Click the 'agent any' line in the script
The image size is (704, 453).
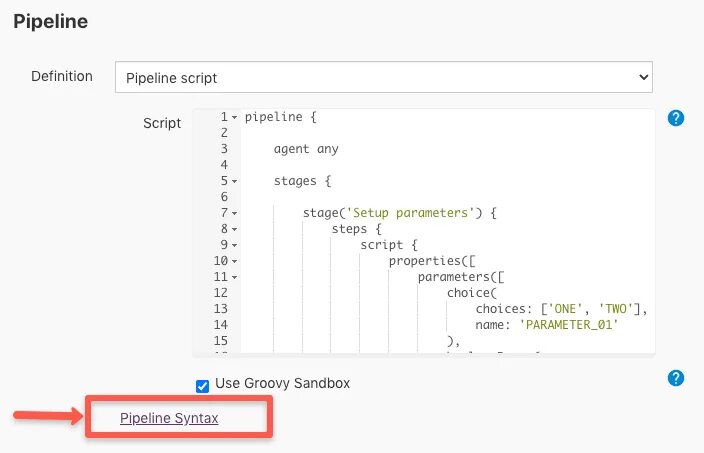point(306,149)
